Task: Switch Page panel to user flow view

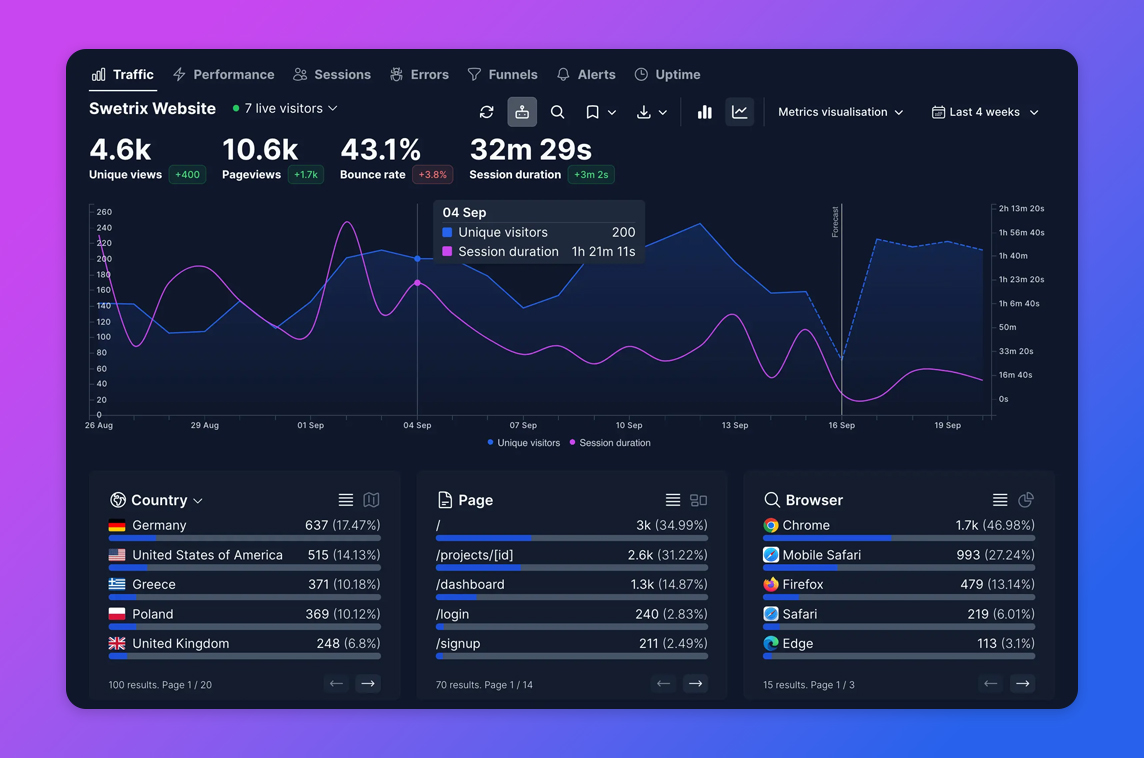Action: [698, 500]
